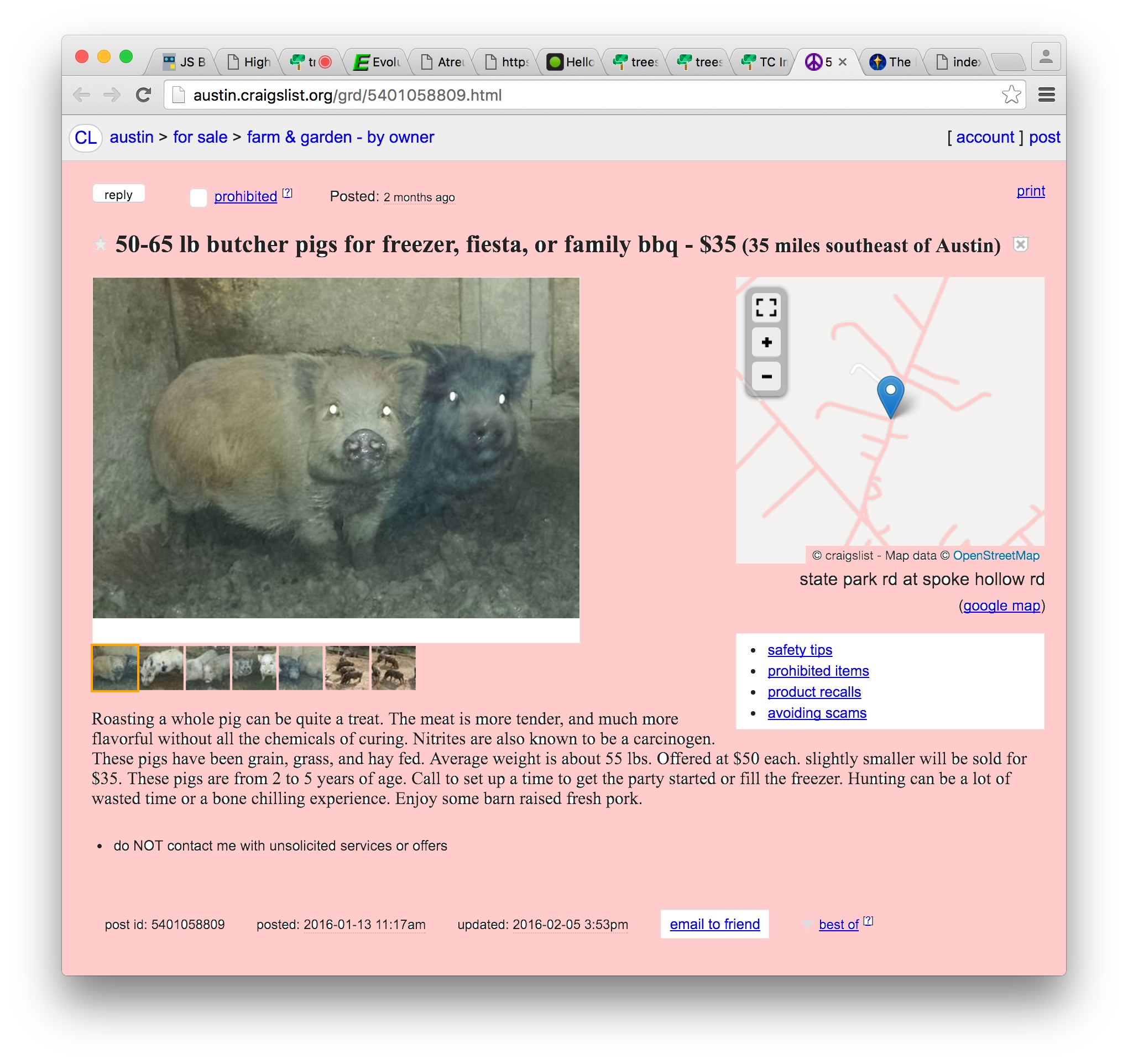Zoom in on the map with plus
Screen dimensions: 1128x1064
766,342
